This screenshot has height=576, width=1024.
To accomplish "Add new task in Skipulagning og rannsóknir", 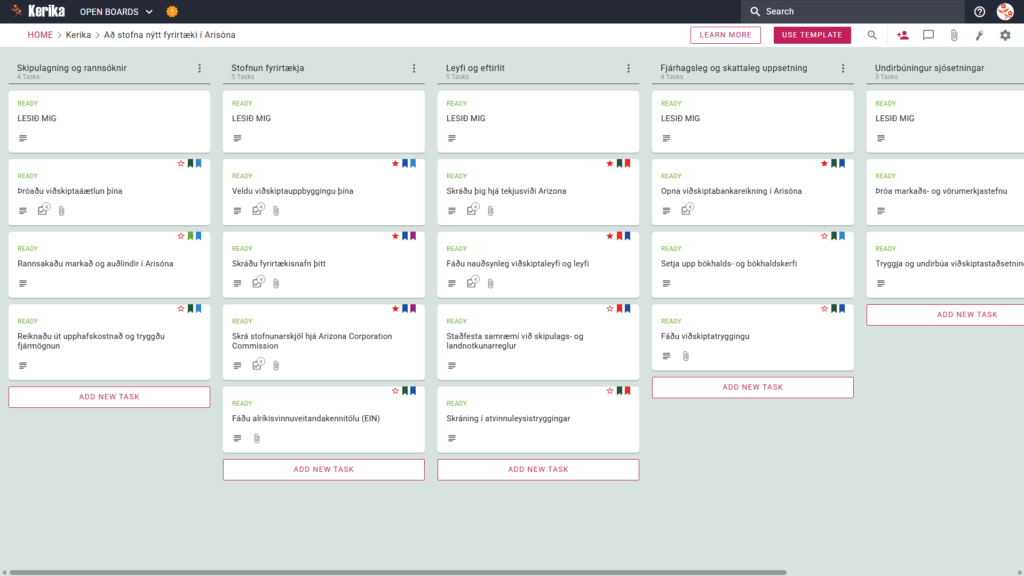I will point(109,397).
